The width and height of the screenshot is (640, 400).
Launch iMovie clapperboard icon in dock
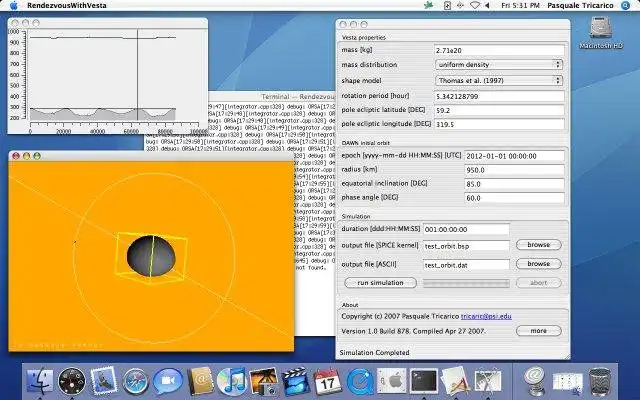[296, 381]
